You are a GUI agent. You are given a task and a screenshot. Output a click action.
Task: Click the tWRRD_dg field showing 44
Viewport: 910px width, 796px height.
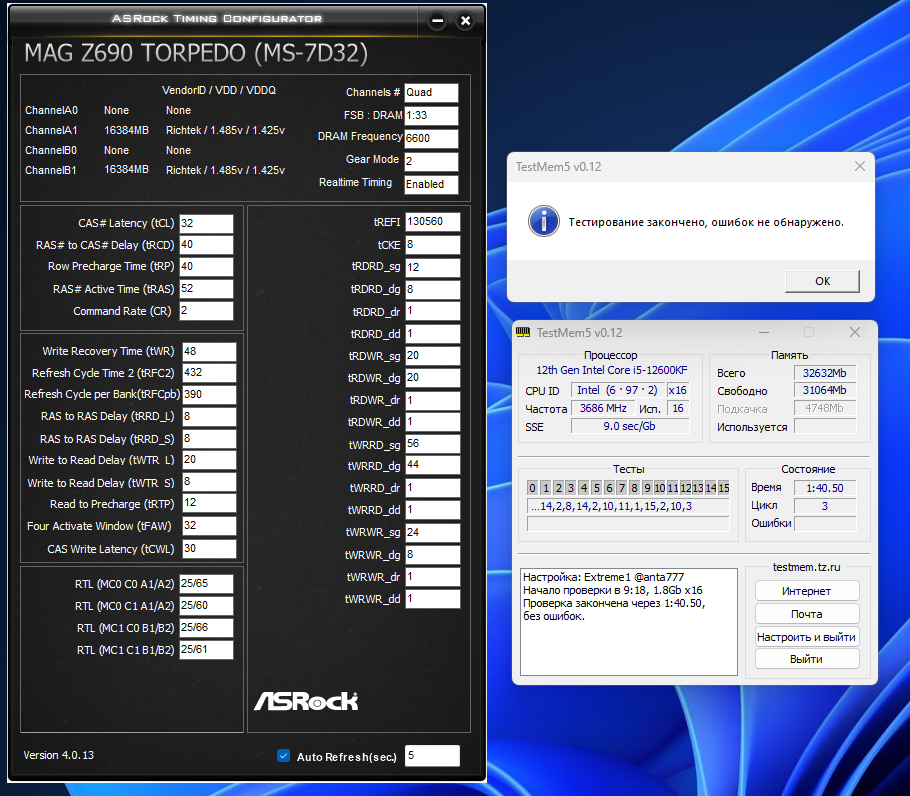pyautogui.click(x=432, y=465)
